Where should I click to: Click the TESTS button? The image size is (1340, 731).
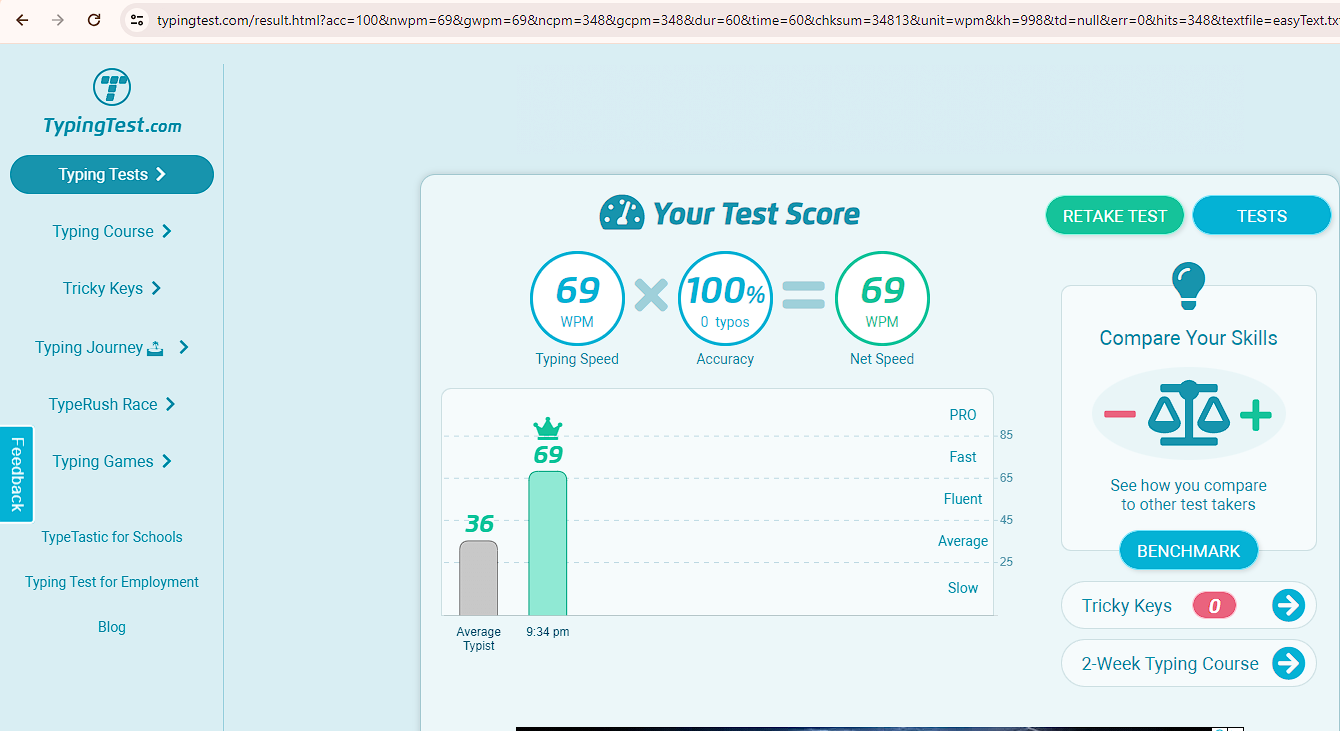coord(1262,215)
